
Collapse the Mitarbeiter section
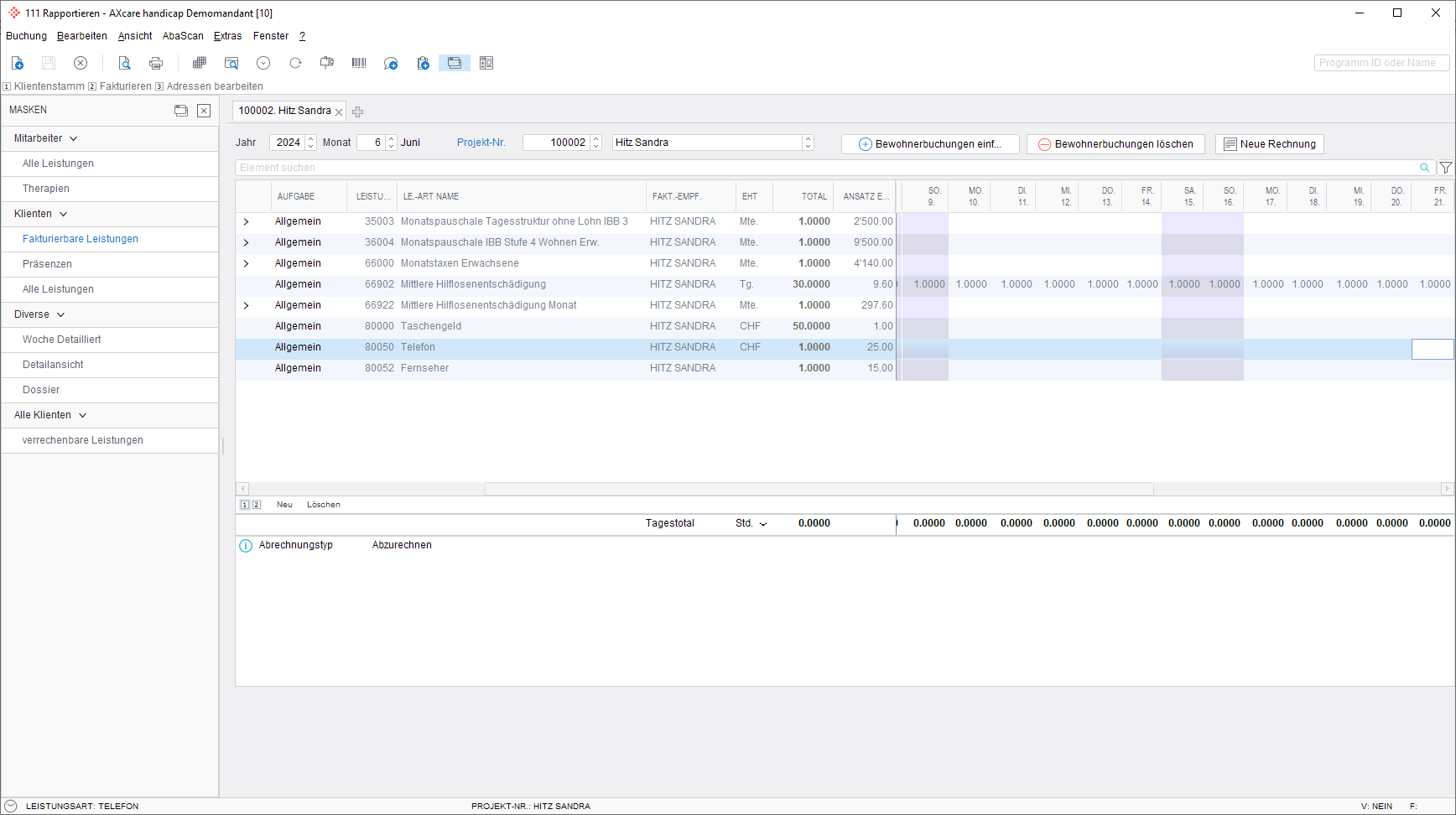pyautogui.click(x=74, y=139)
